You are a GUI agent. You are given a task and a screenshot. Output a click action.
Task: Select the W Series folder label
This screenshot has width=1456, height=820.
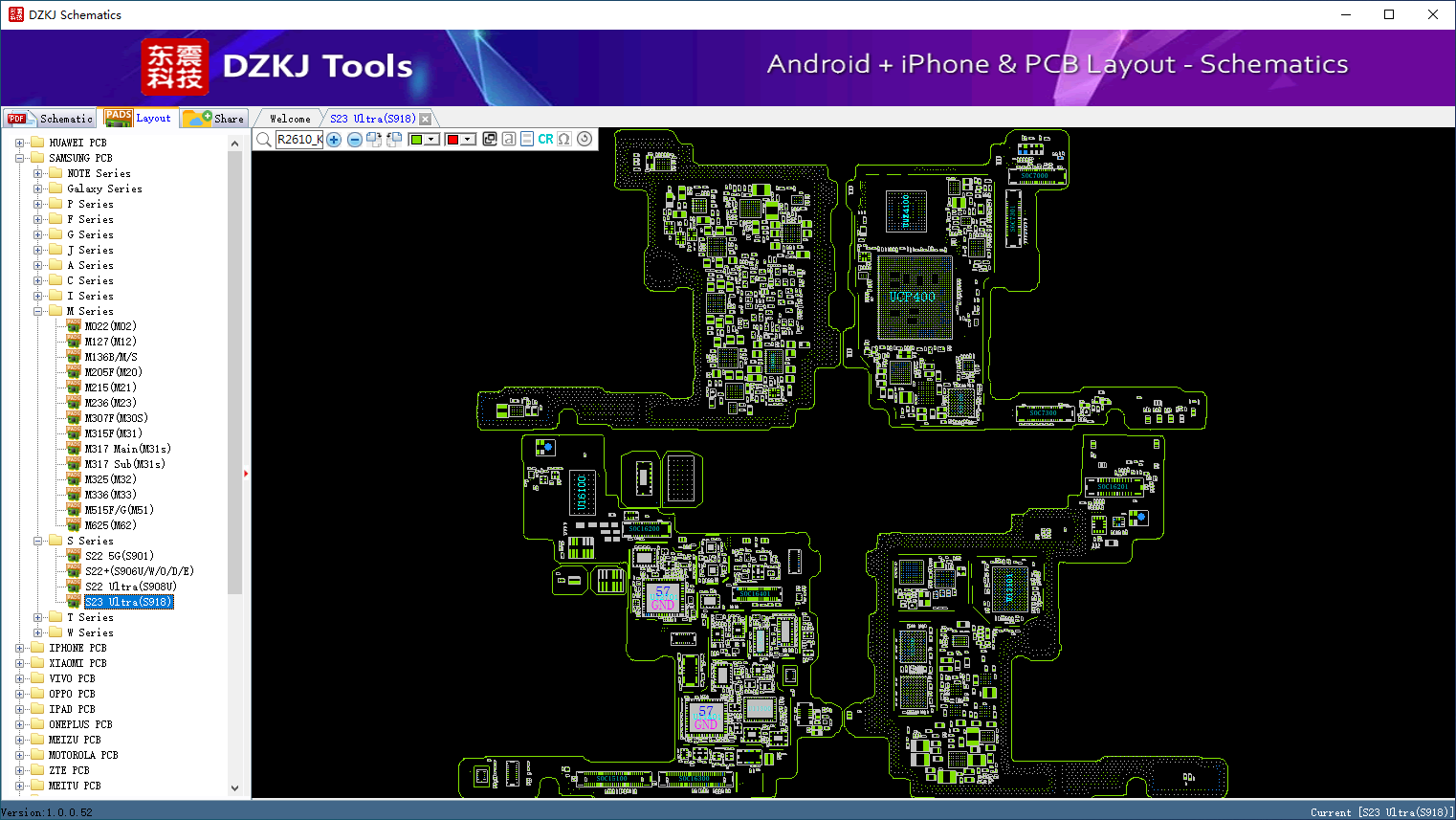tap(90, 632)
